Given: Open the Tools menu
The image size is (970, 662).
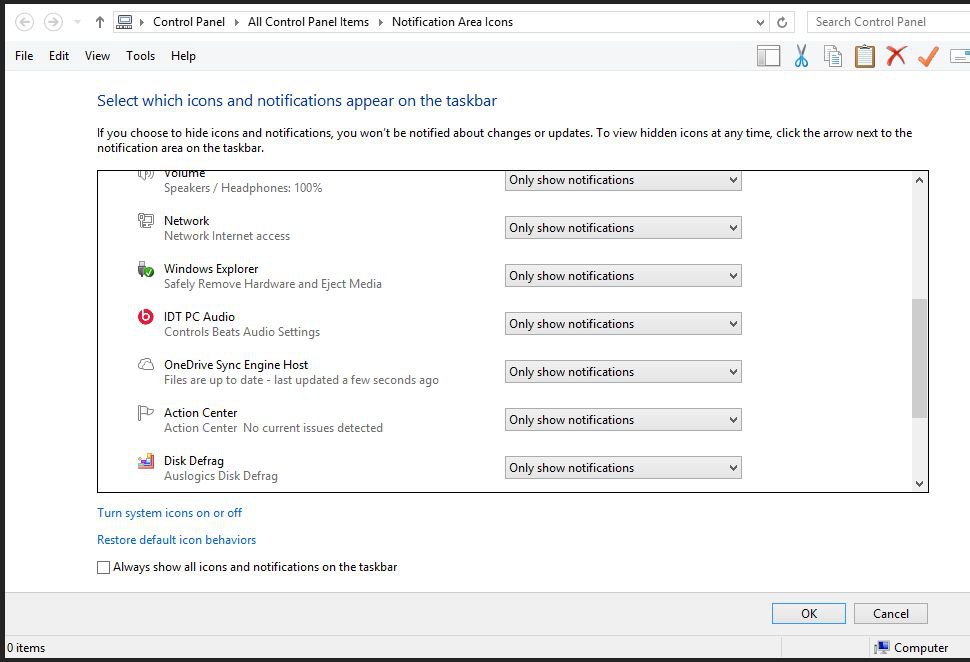Looking at the screenshot, I should click(x=140, y=56).
